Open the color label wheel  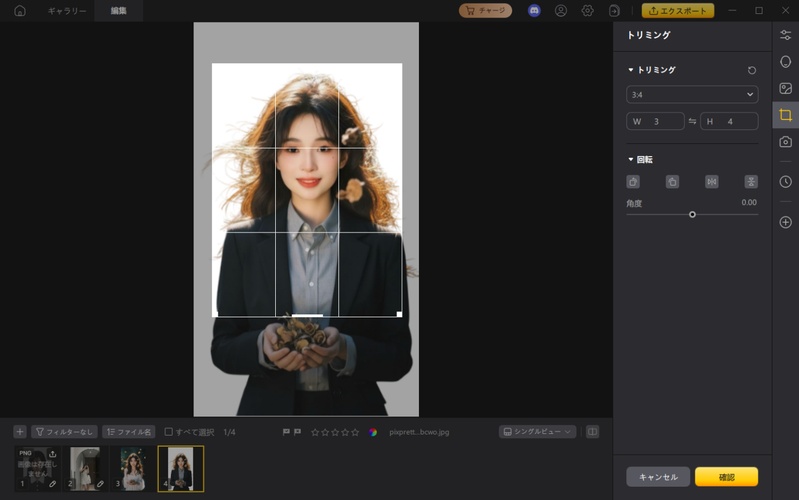coord(373,432)
